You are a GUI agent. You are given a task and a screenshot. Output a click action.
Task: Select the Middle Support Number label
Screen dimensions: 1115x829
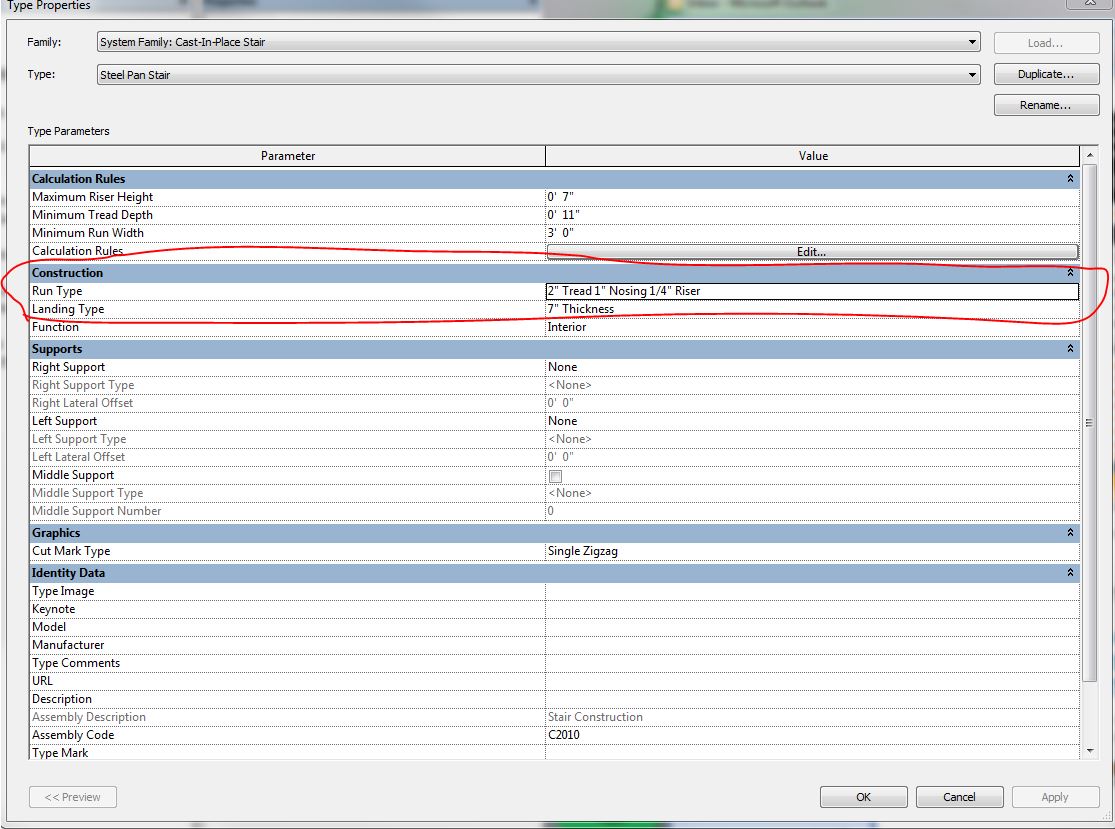(97, 510)
